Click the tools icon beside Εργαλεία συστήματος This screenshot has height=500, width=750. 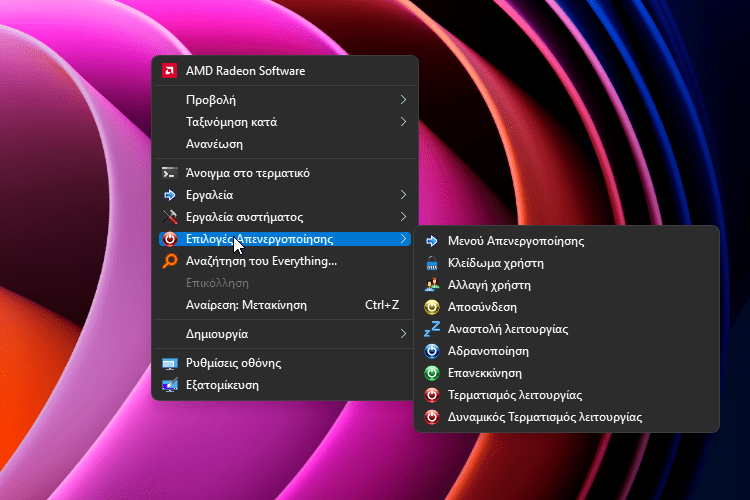tap(169, 217)
